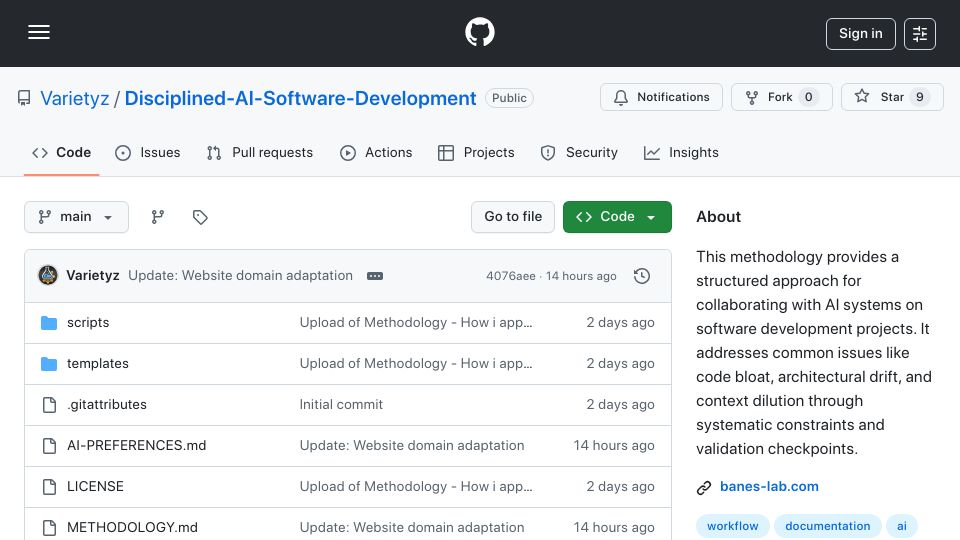Open the Projects tab
This screenshot has height=540, width=960.
(476, 152)
